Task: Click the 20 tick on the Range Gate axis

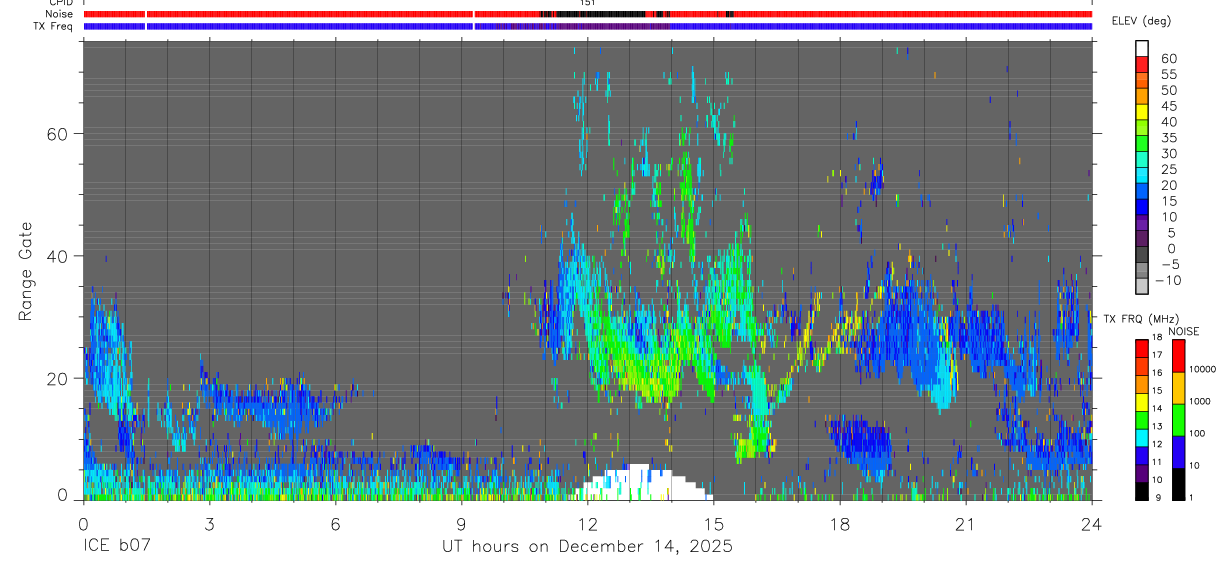Action: click(x=56, y=378)
